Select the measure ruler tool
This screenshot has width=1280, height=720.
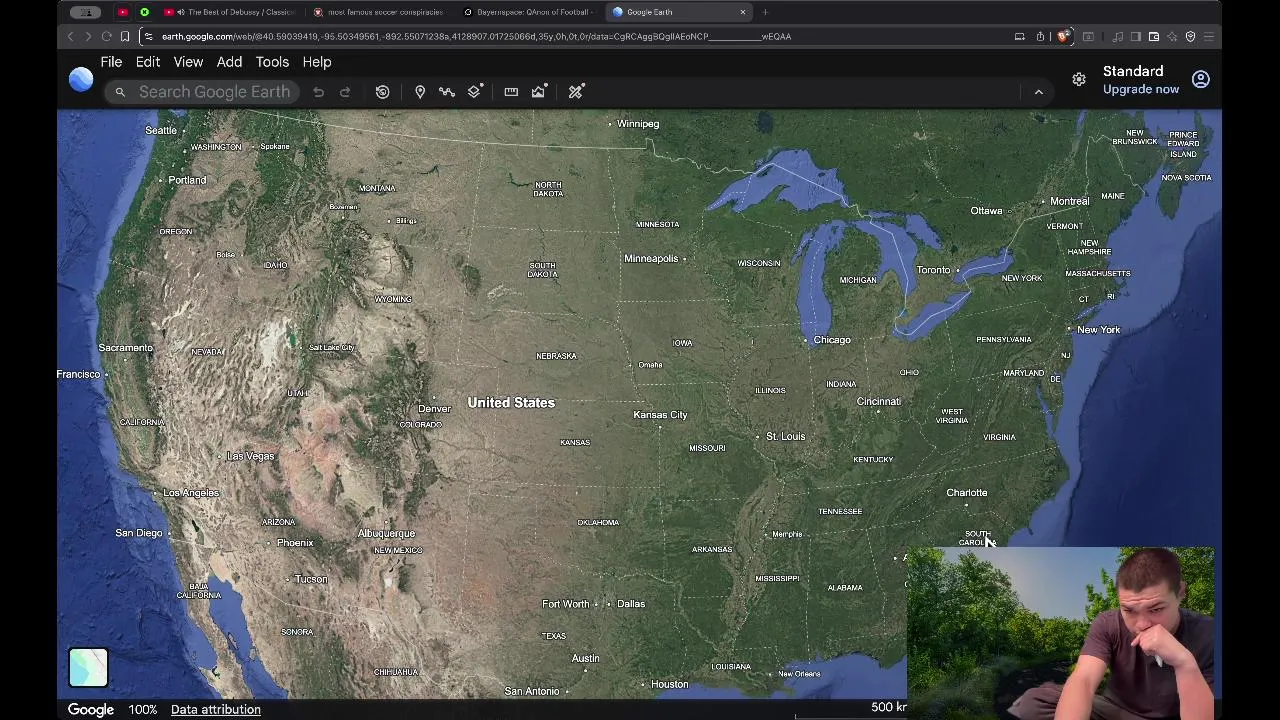coord(511,92)
